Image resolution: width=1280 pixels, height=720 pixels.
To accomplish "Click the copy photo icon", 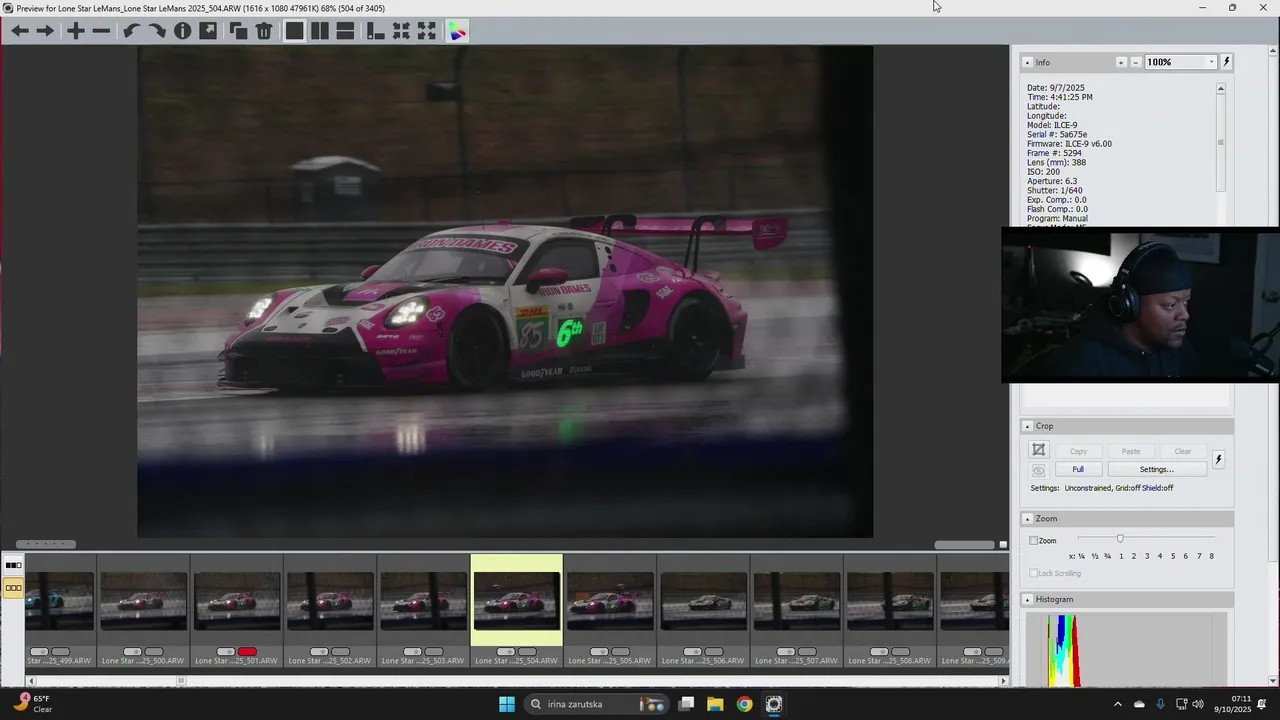I will (238, 31).
